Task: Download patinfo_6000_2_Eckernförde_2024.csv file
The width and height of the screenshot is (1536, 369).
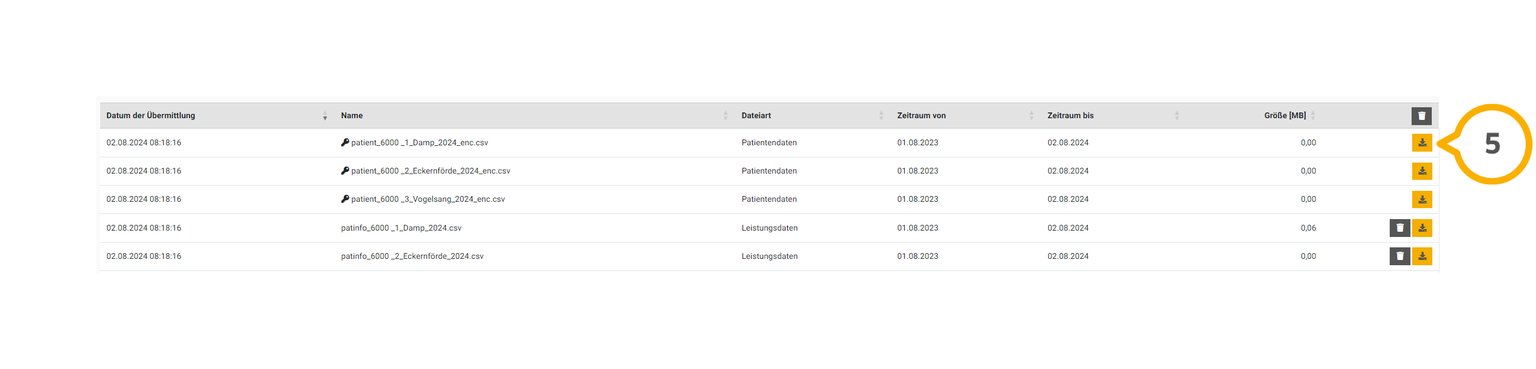Action: point(1422,256)
